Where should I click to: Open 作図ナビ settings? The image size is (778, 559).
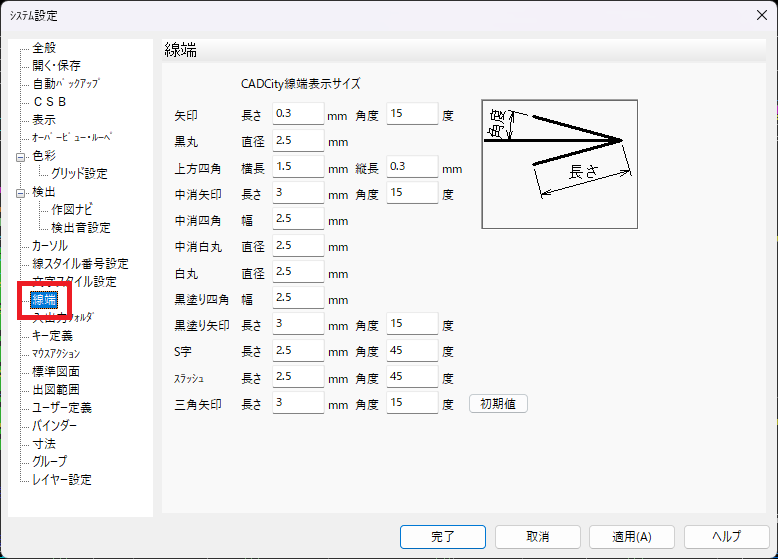click(71, 210)
